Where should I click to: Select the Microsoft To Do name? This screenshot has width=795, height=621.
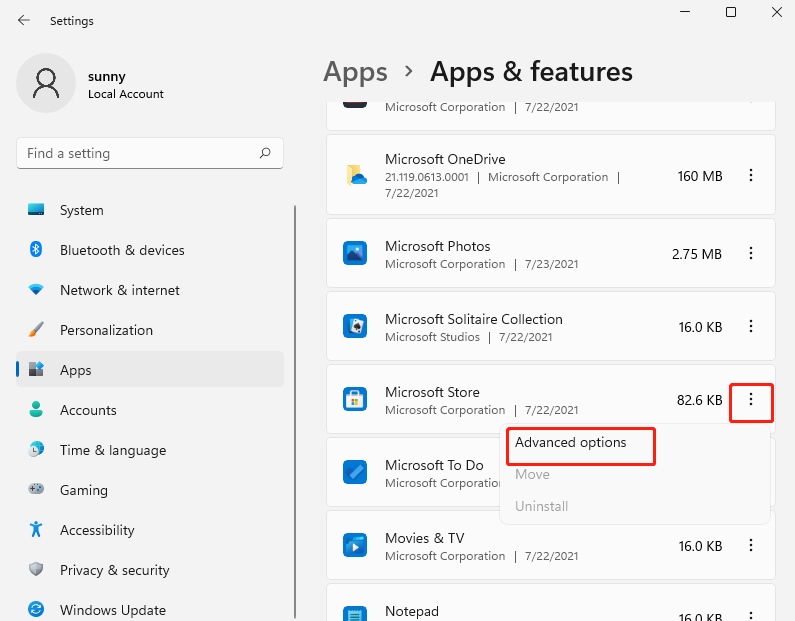tap(434, 465)
